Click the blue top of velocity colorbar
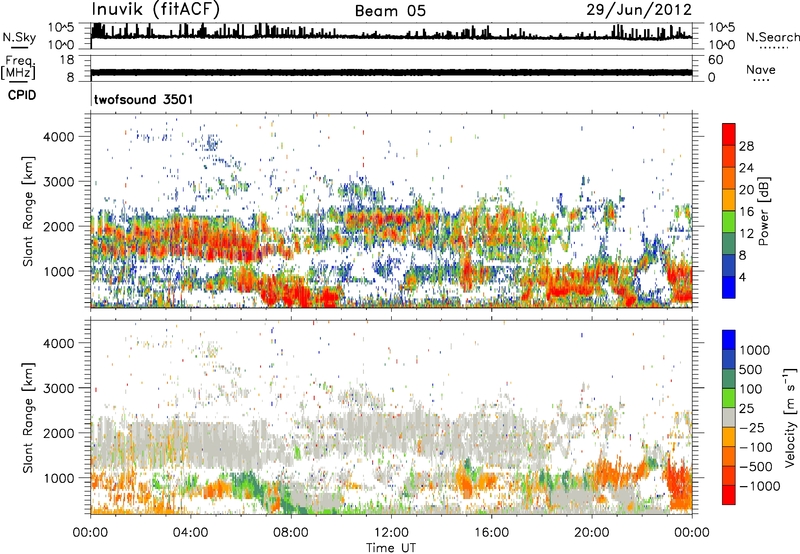The width and height of the screenshot is (800, 554). click(729, 340)
